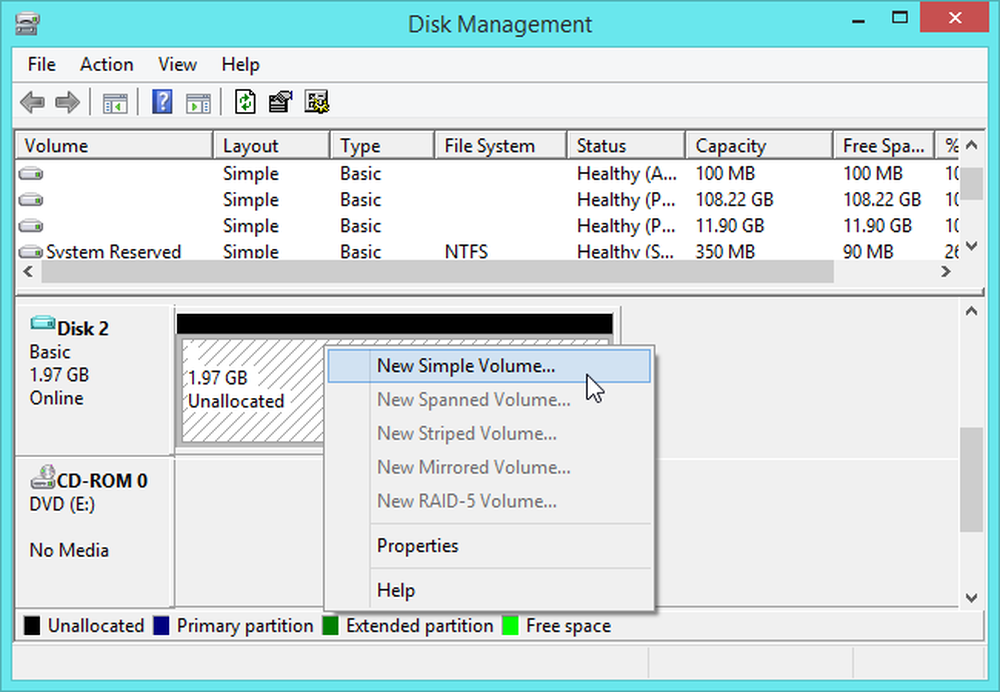Viewport: 1000px width, 692px height.
Task: Click volume list scroll down arrow
Action: coord(971,246)
